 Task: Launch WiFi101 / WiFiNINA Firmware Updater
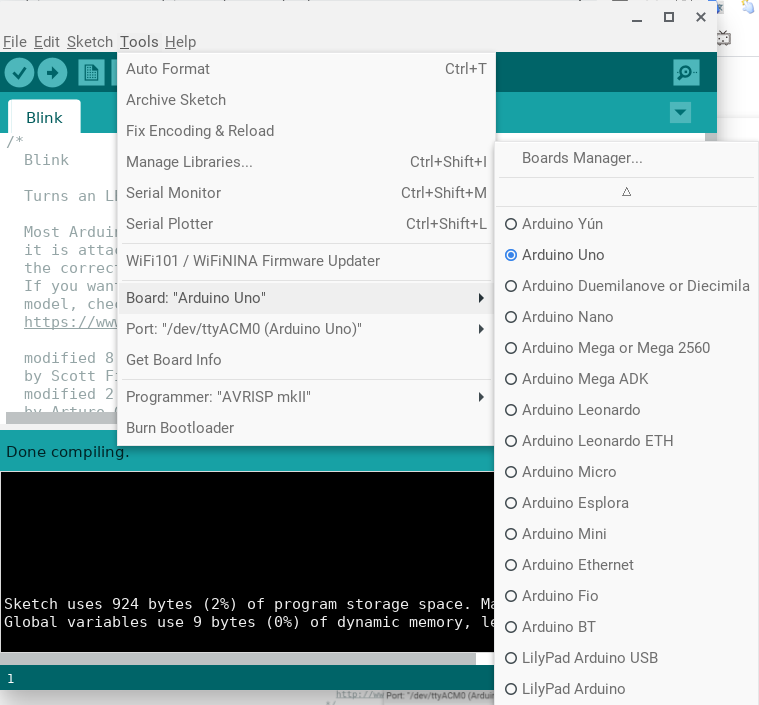pyautogui.click(x=306, y=261)
